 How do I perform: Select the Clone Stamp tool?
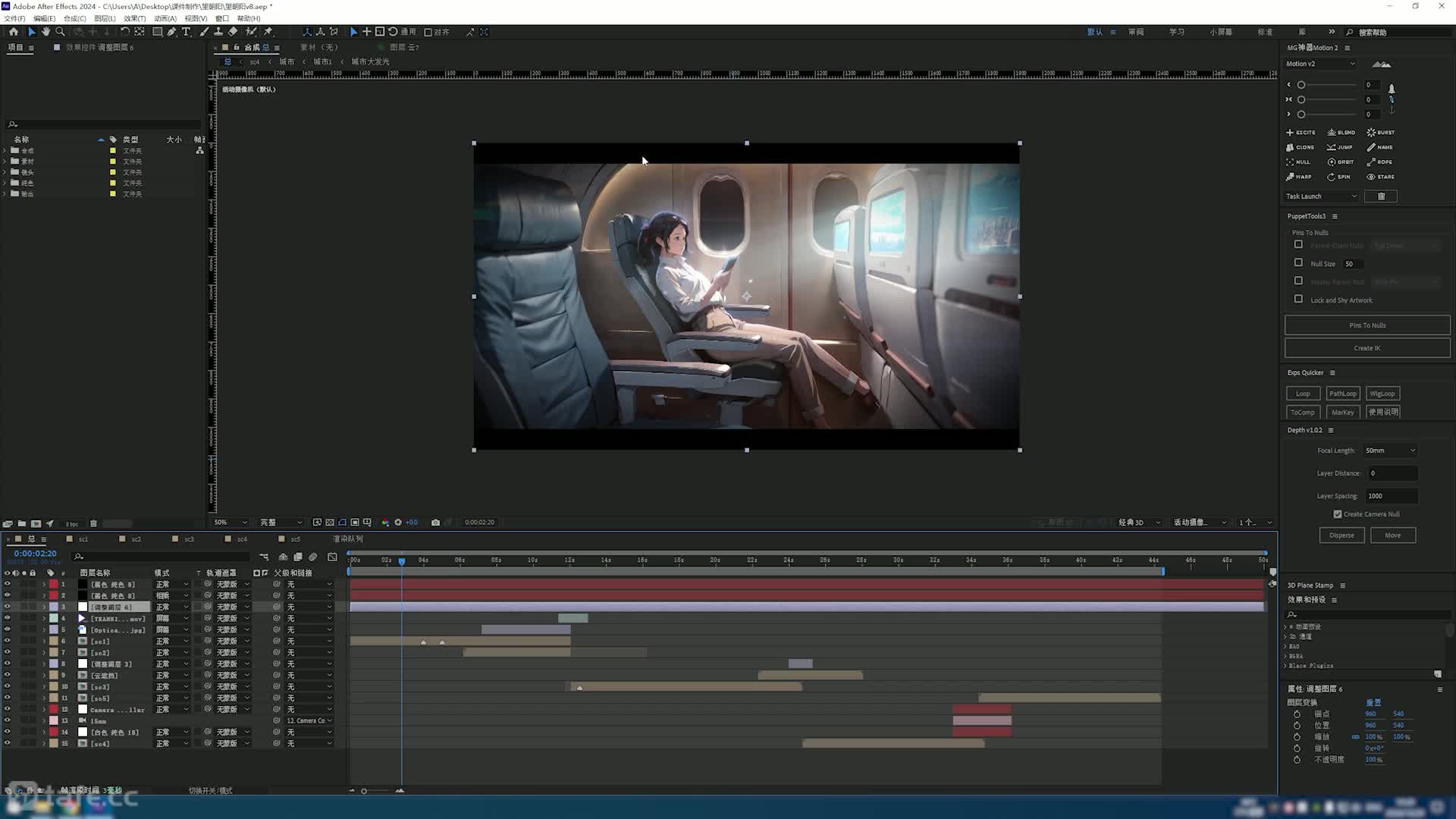tap(218, 32)
